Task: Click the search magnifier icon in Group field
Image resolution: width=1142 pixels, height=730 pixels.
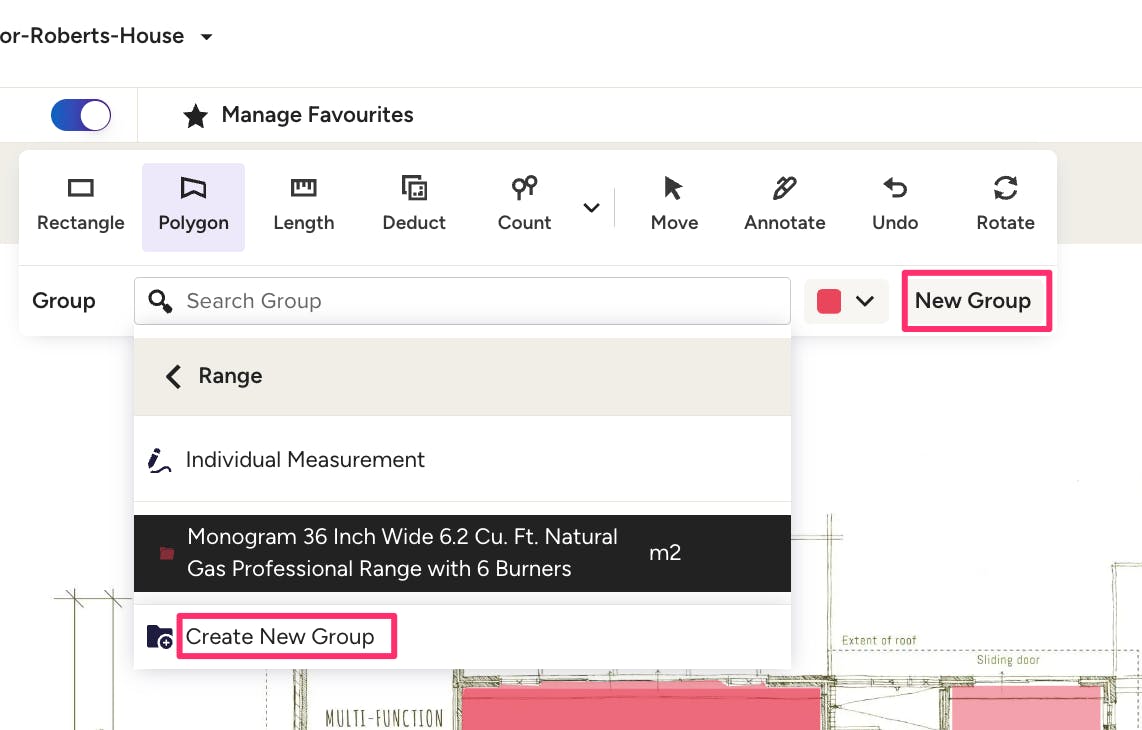Action: pyautogui.click(x=160, y=301)
